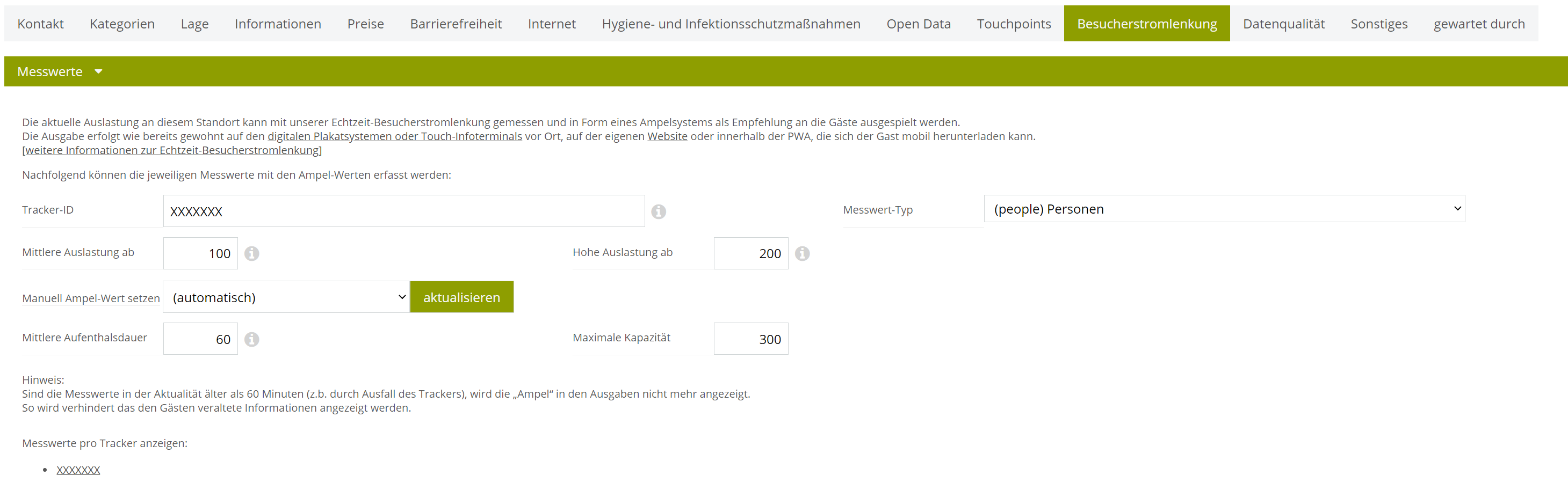Click the Mittlere Auslastung ab value field

200,253
